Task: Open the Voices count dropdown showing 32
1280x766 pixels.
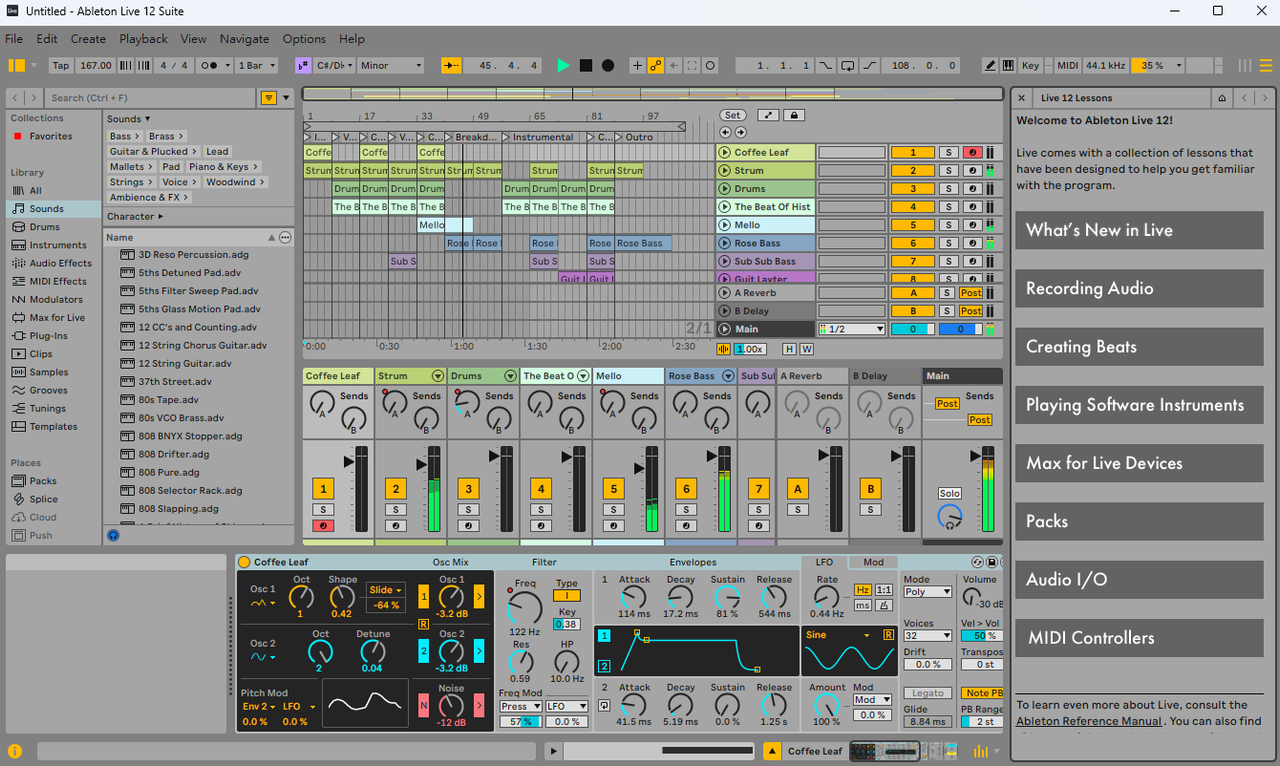Action: point(928,636)
